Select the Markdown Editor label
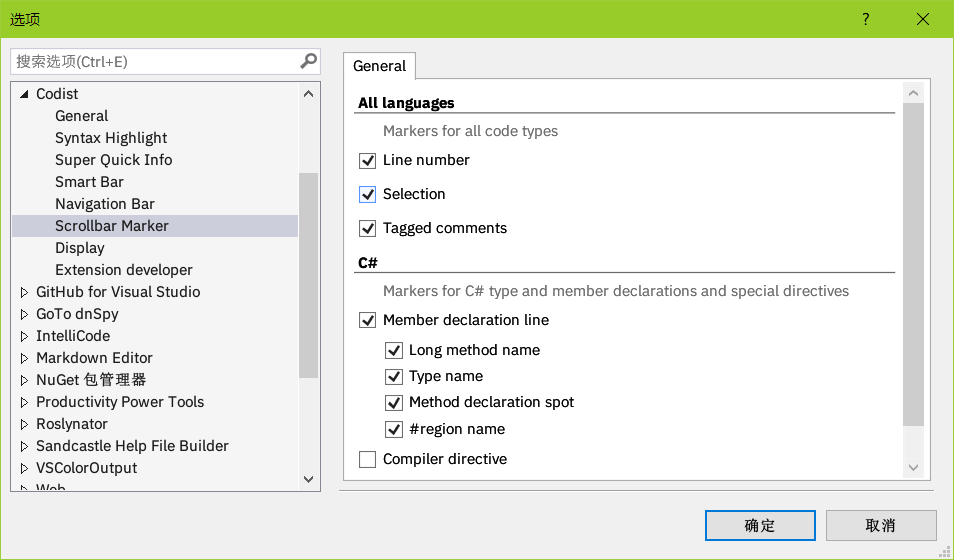Image resolution: width=954 pixels, height=560 pixels. coord(94,358)
